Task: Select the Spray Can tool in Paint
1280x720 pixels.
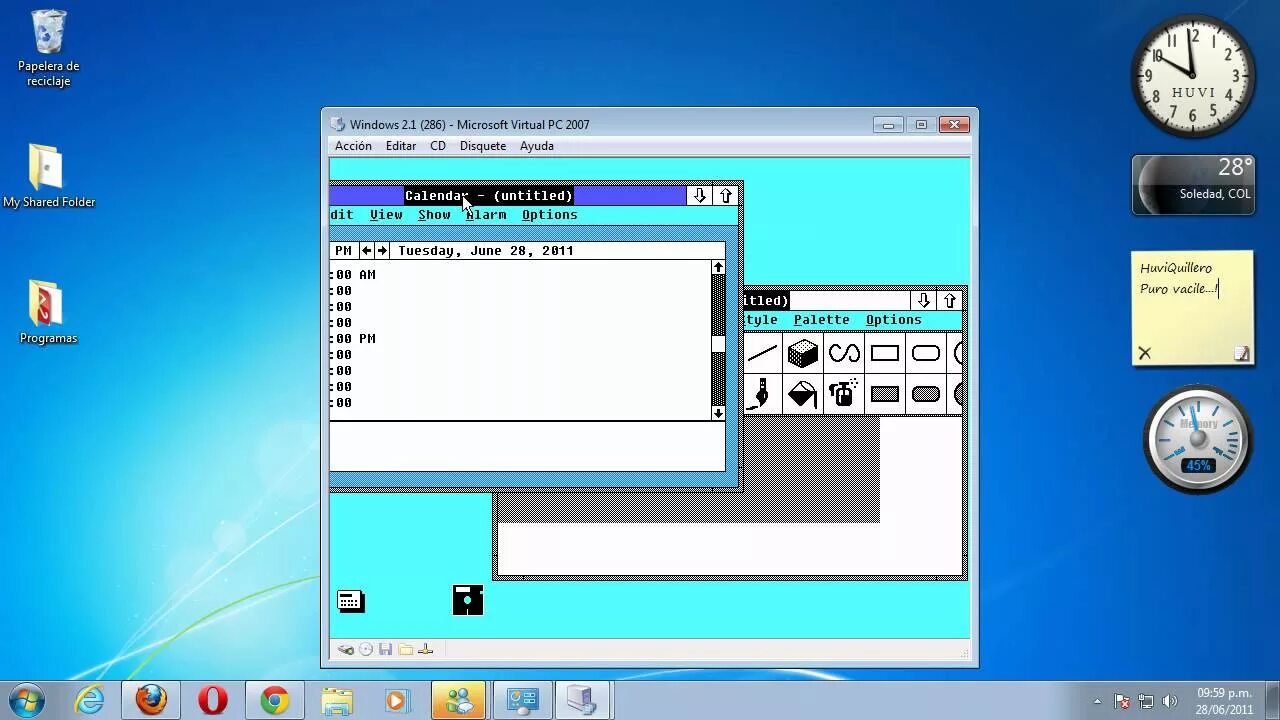Action: click(844, 394)
